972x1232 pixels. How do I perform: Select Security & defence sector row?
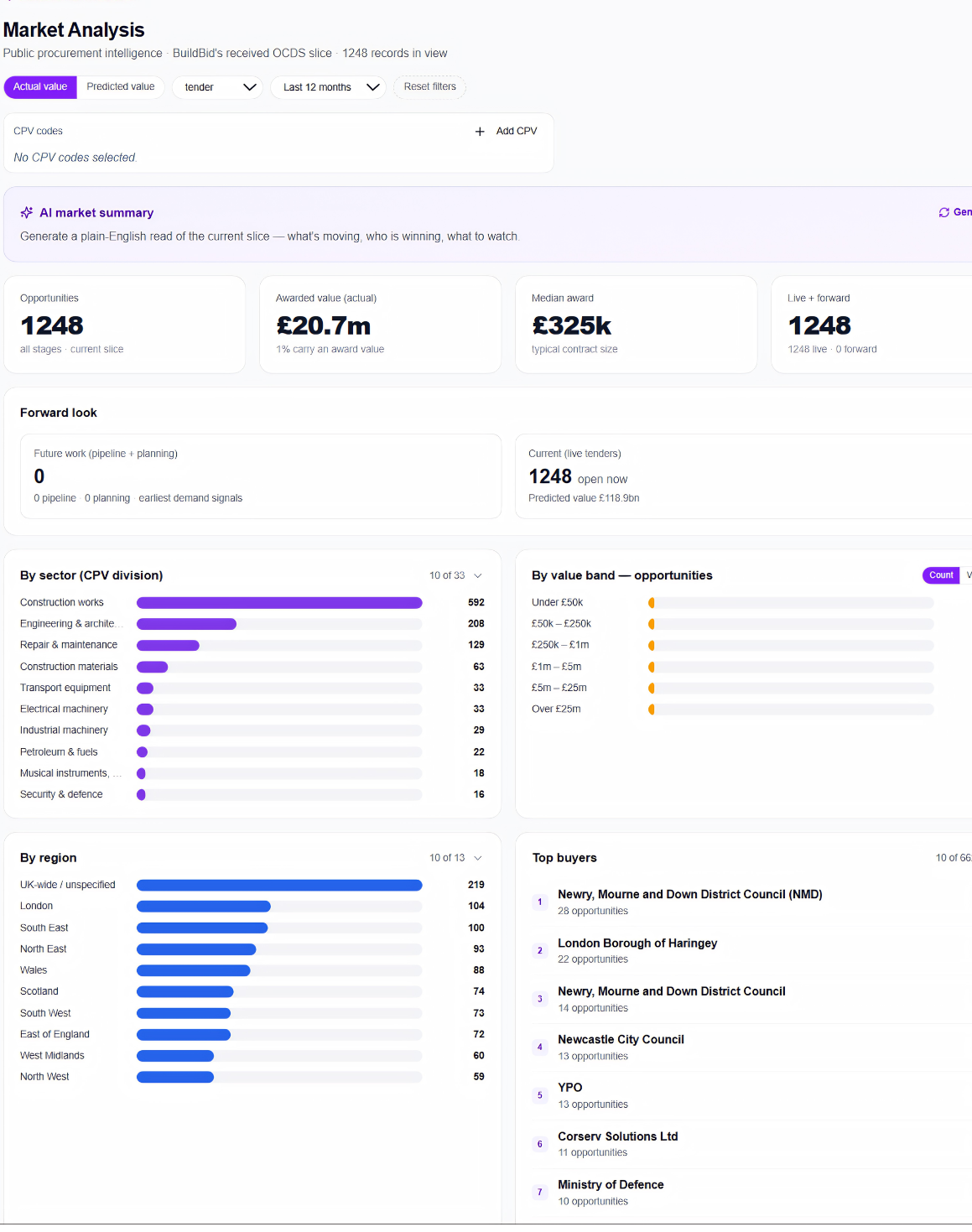(252, 795)
